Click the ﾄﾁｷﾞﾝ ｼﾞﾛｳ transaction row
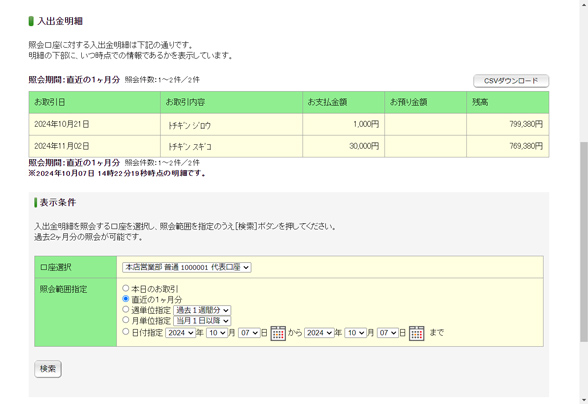 pos(289,125)
